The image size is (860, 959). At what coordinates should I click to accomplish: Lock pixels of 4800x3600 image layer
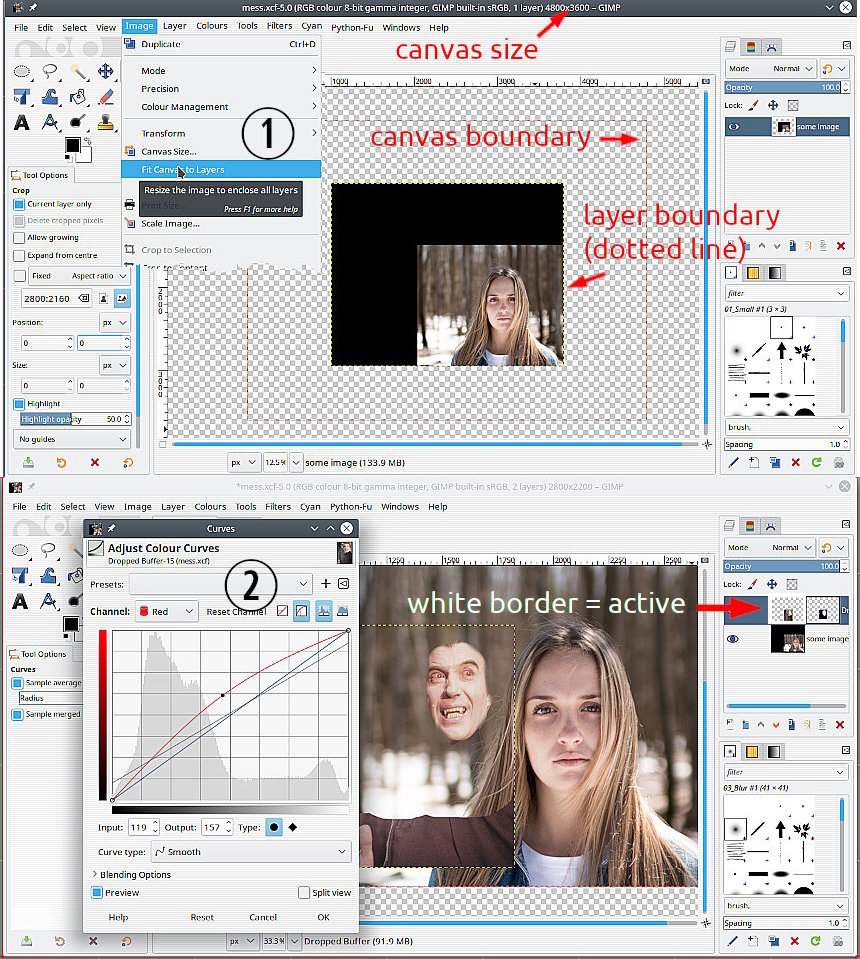pos(754,105)
